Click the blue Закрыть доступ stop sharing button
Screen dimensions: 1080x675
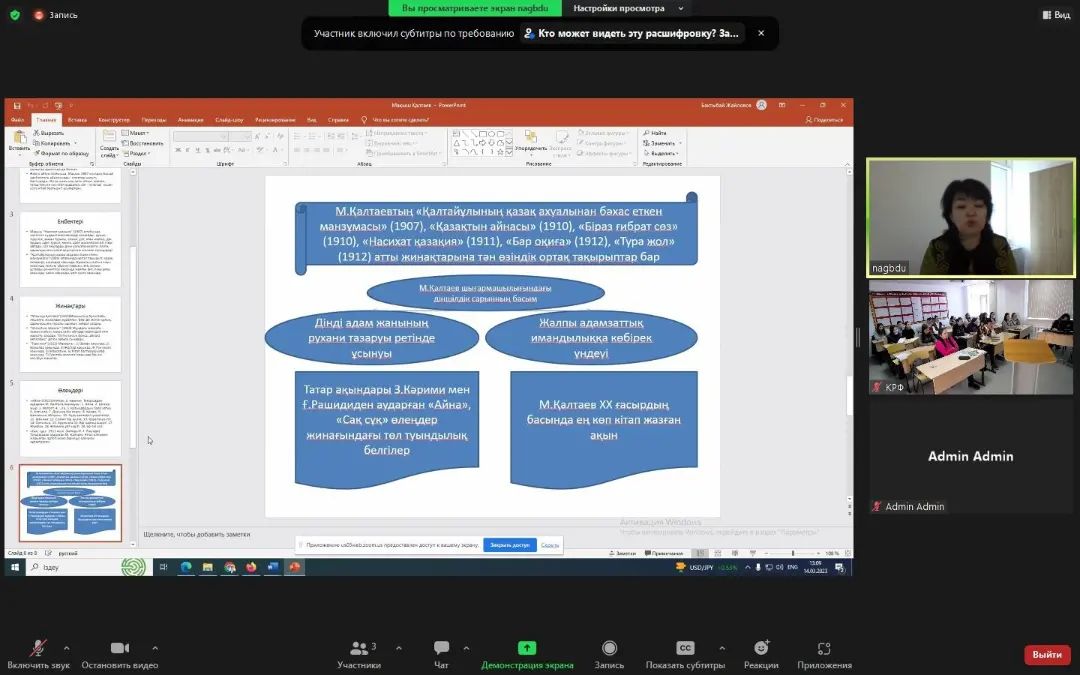[x=510, y=545]
